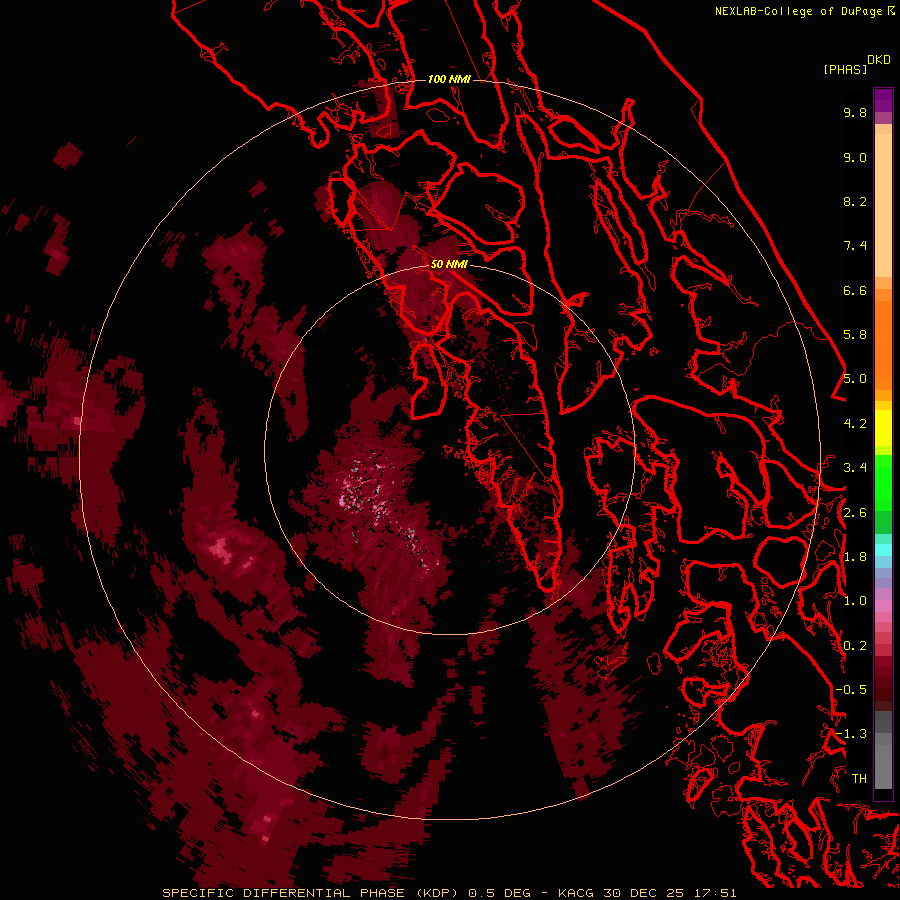
Task: Click the 7.4 value on the scale
Action: click(855, 246)
